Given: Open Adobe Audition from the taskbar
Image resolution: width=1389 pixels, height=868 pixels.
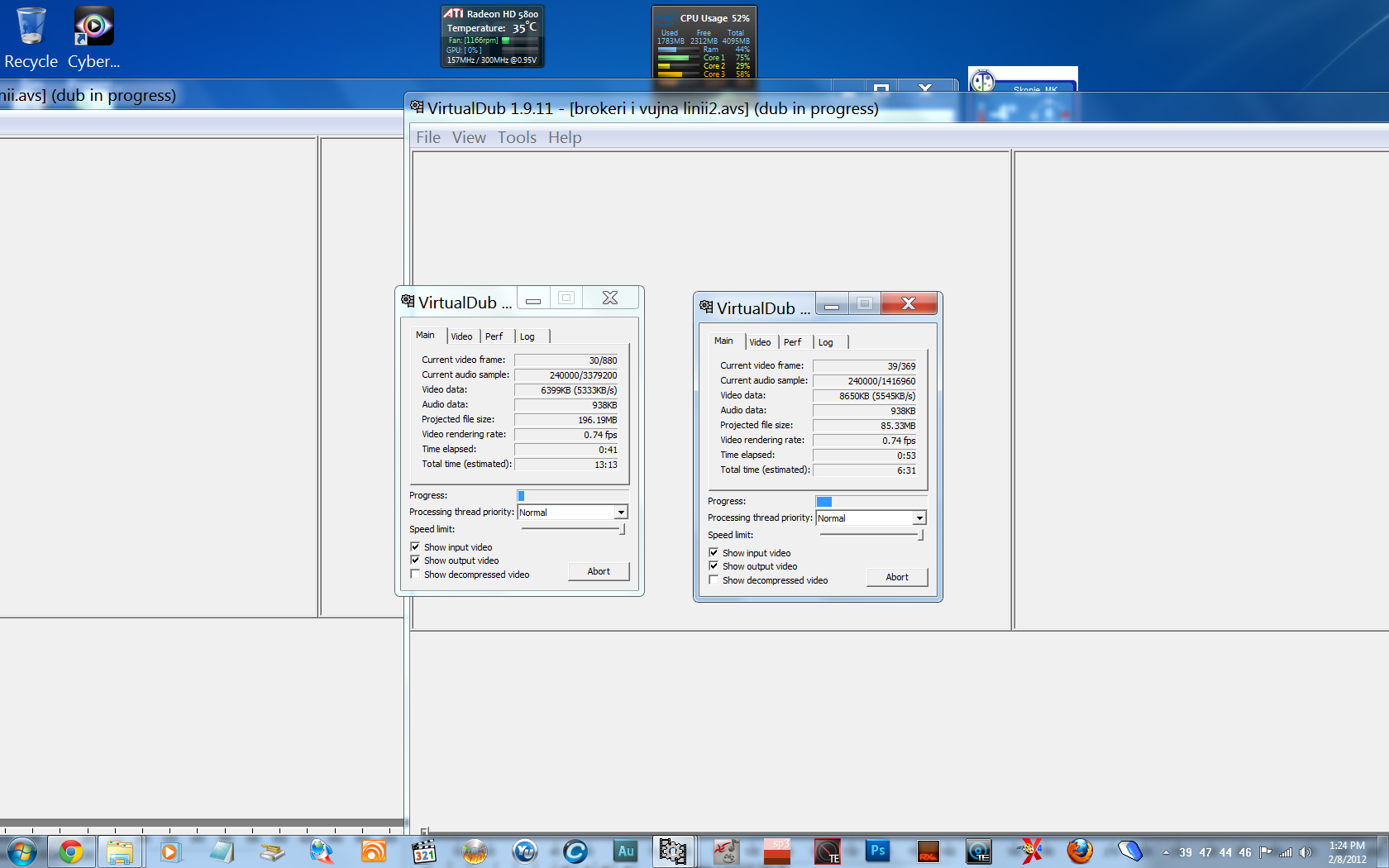Looking at the screenshot, I should [626, 851].
